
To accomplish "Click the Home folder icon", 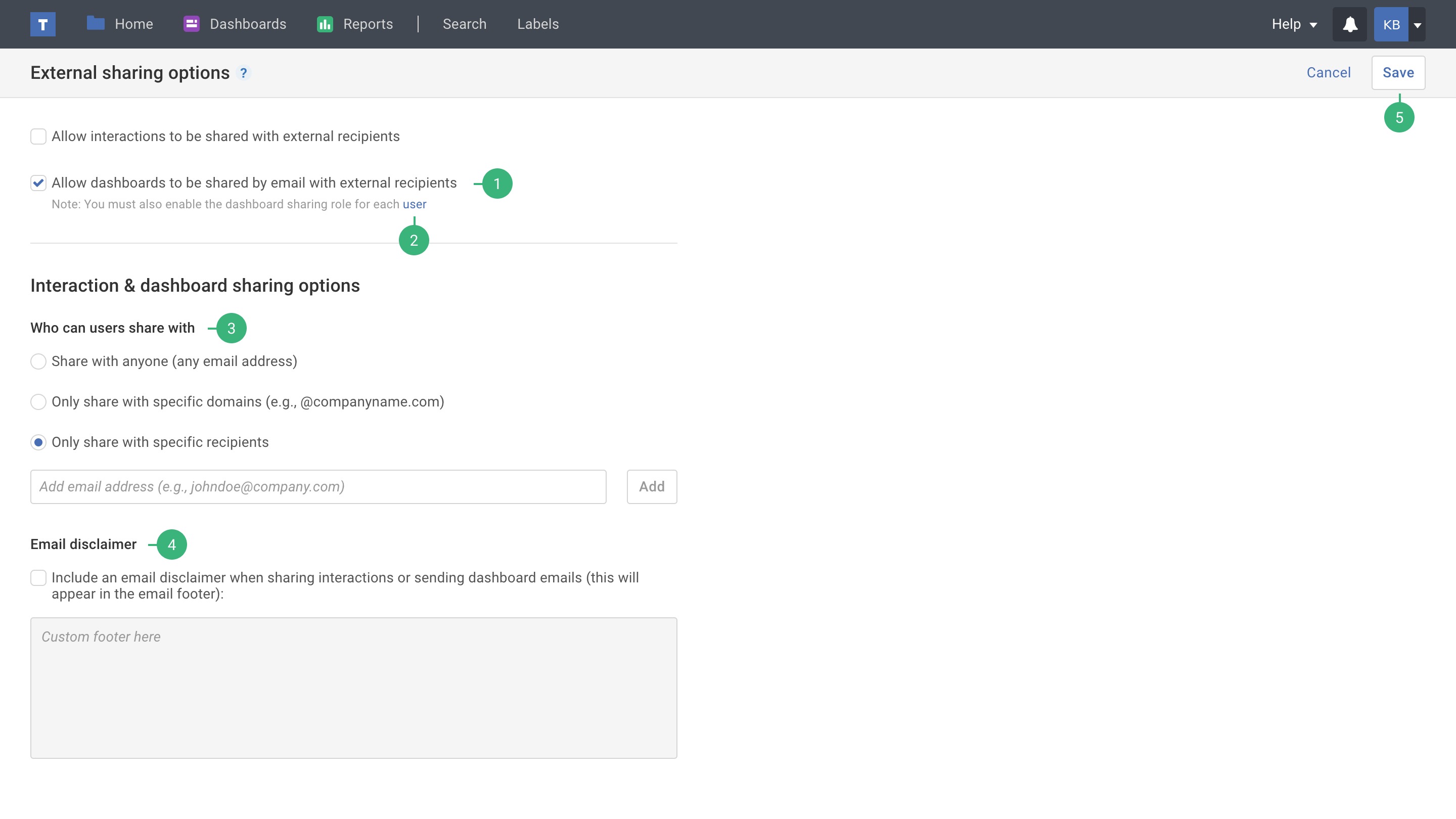I will (96, 24).
